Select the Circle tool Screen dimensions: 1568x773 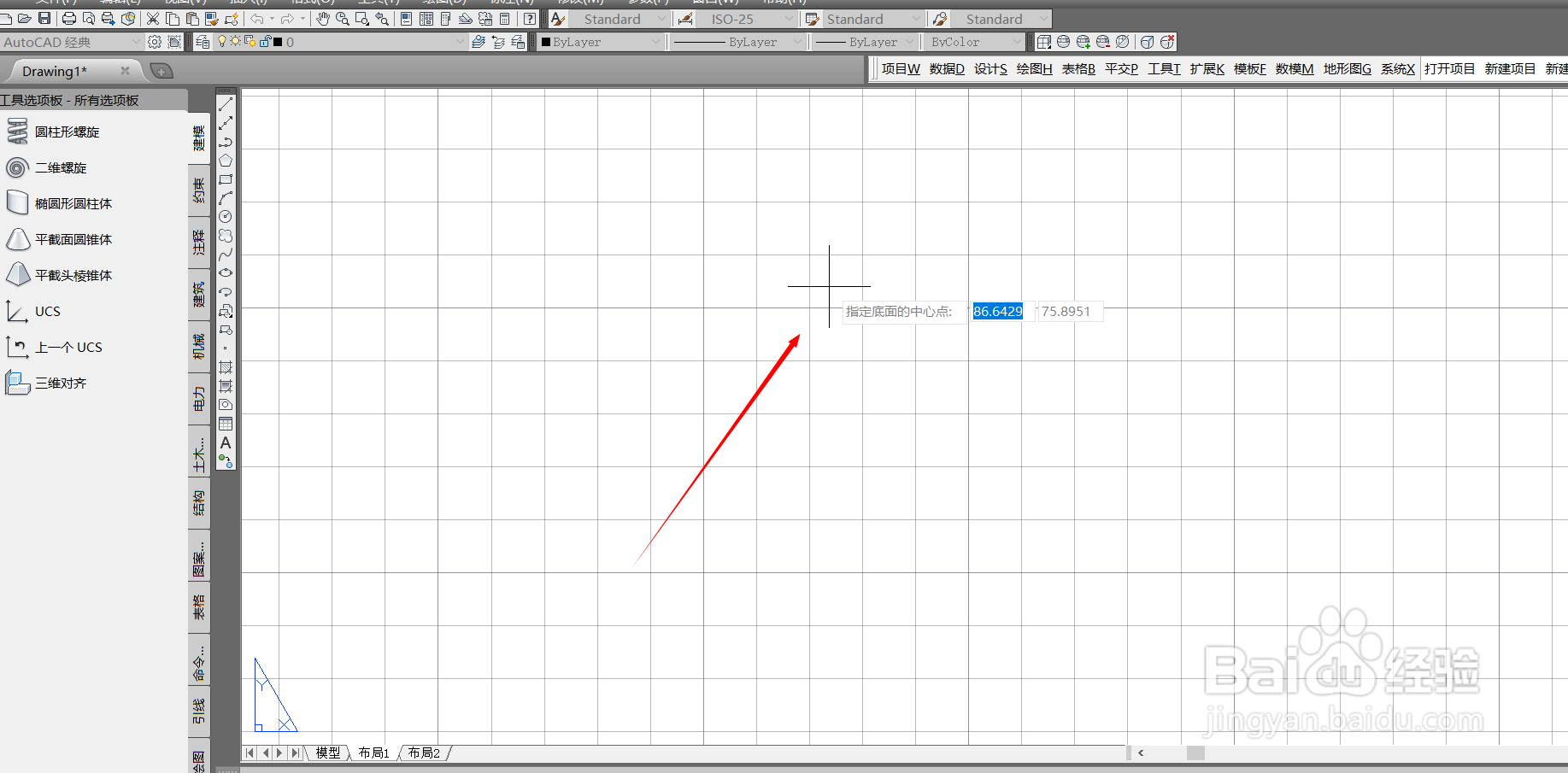(226, 217)
